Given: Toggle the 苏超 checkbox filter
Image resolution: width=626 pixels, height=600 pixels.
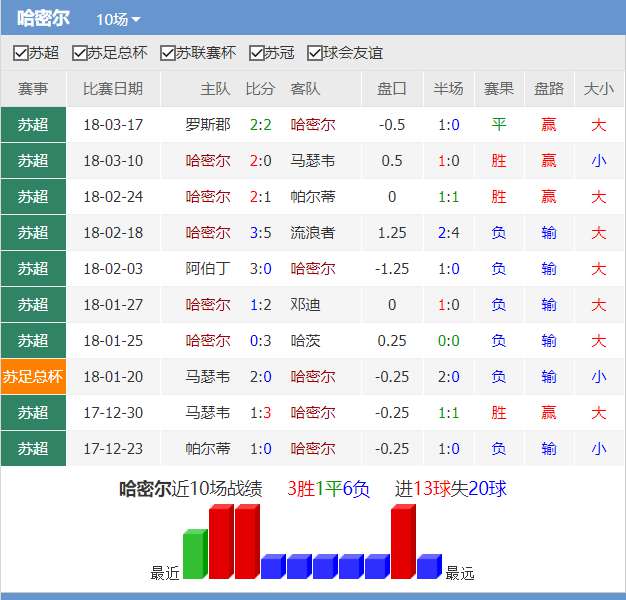Looking at the screenshot, I should tap(20, 53).
